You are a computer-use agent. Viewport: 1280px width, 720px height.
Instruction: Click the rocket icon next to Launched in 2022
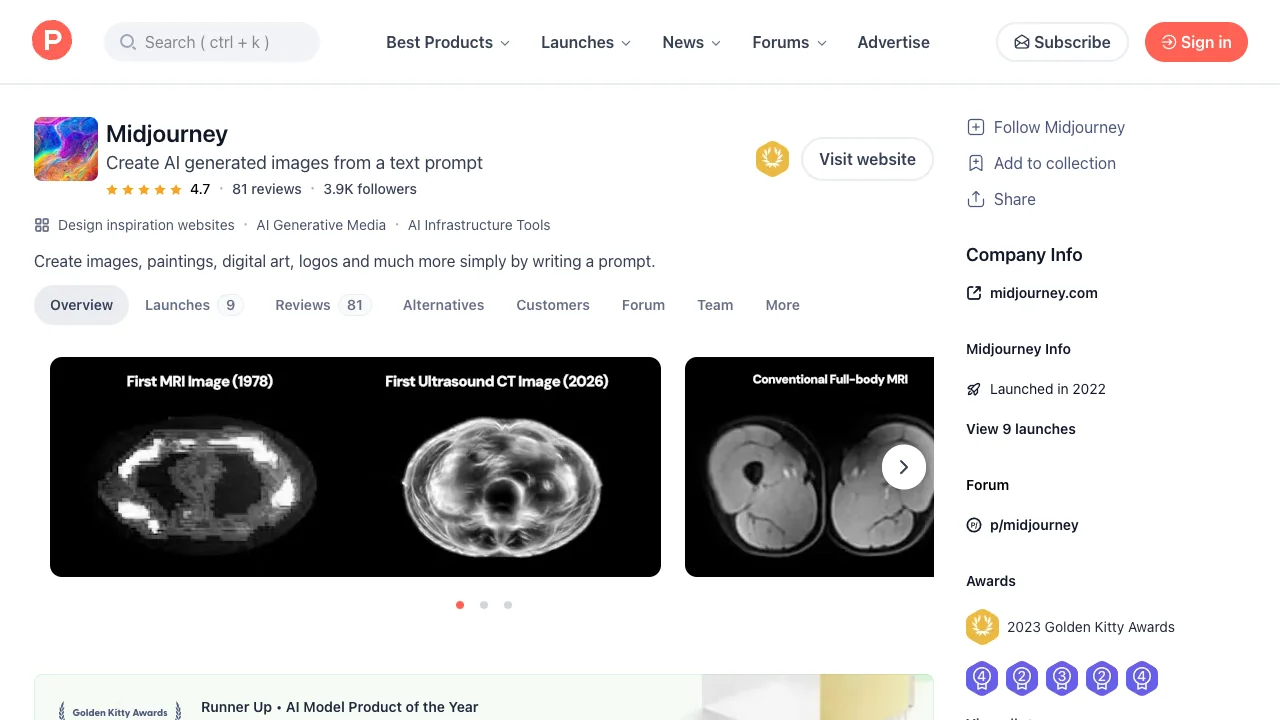point(974,389)
